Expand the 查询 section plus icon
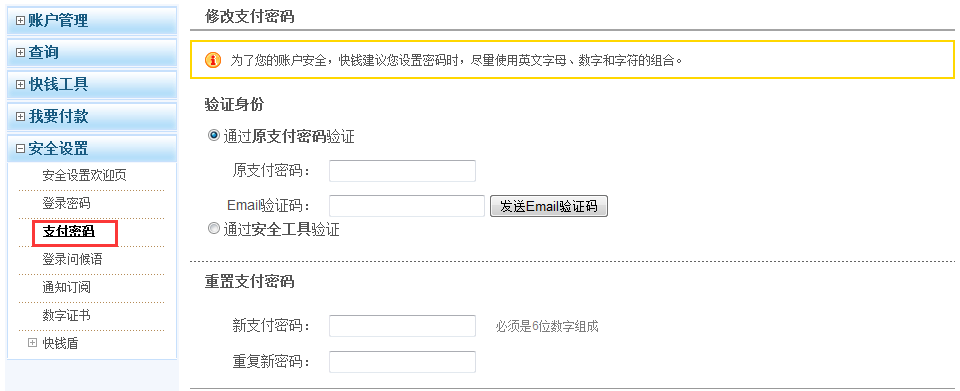The width and height of the screenshot is (960, 391). click(x=21, y=53)
